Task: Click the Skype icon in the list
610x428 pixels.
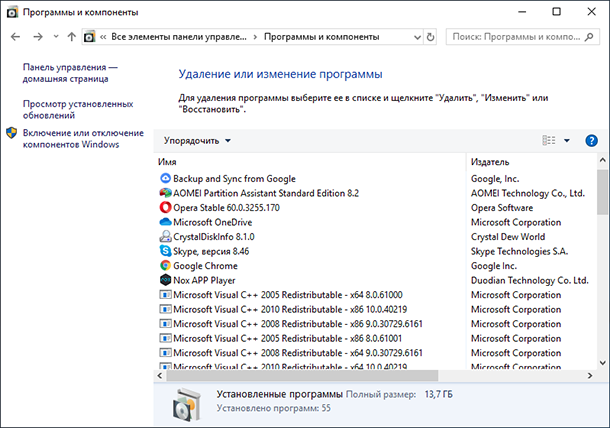Action: pos(165,251)
